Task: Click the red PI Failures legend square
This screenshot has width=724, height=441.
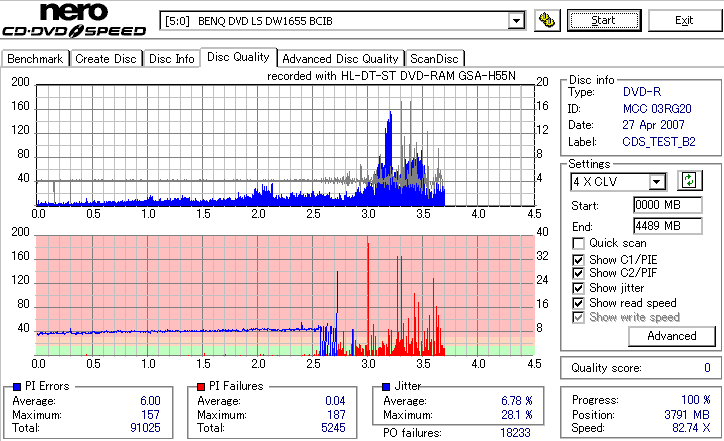Action: [x=201, y=387]
